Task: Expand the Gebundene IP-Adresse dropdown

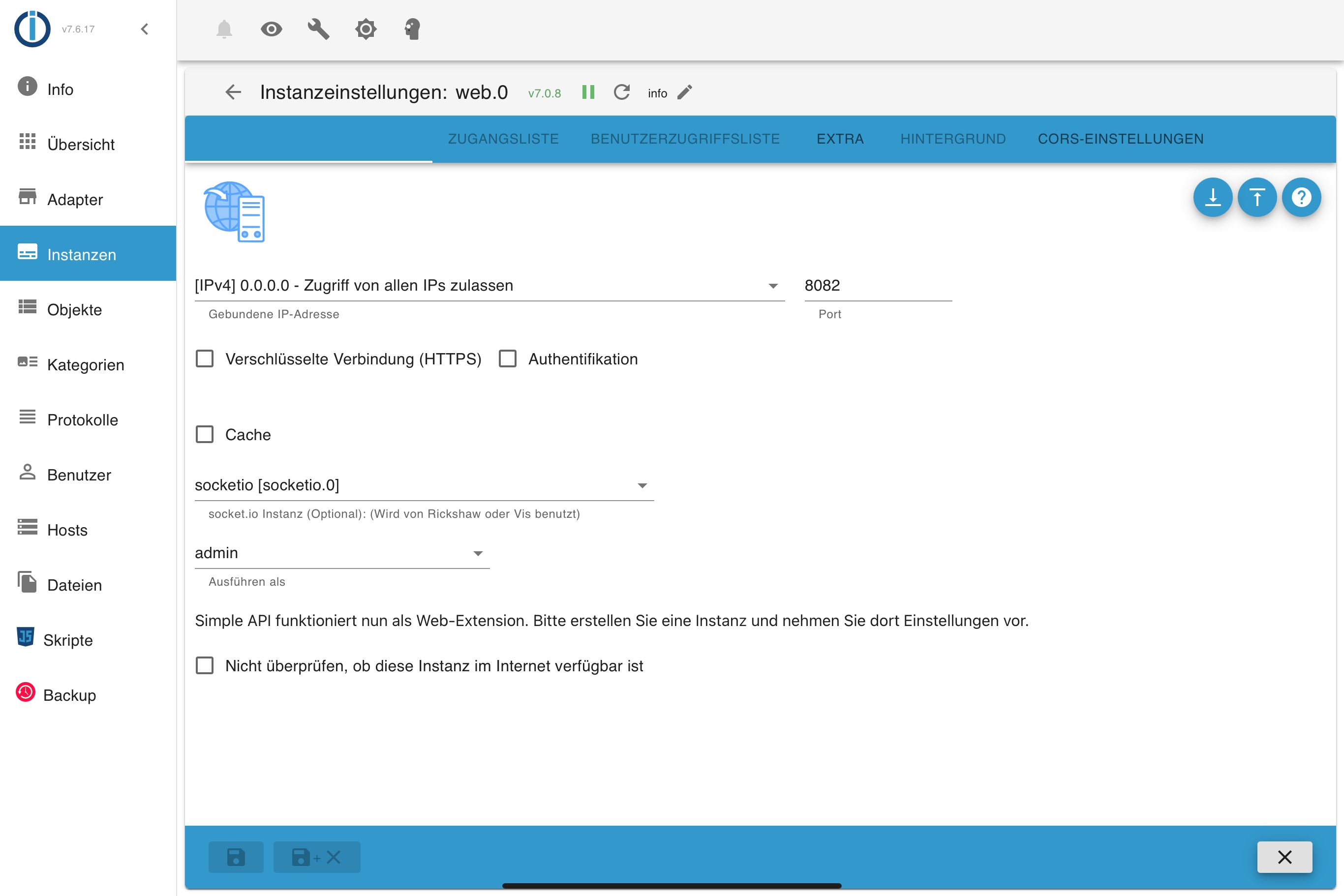Action: pos(489,286)
